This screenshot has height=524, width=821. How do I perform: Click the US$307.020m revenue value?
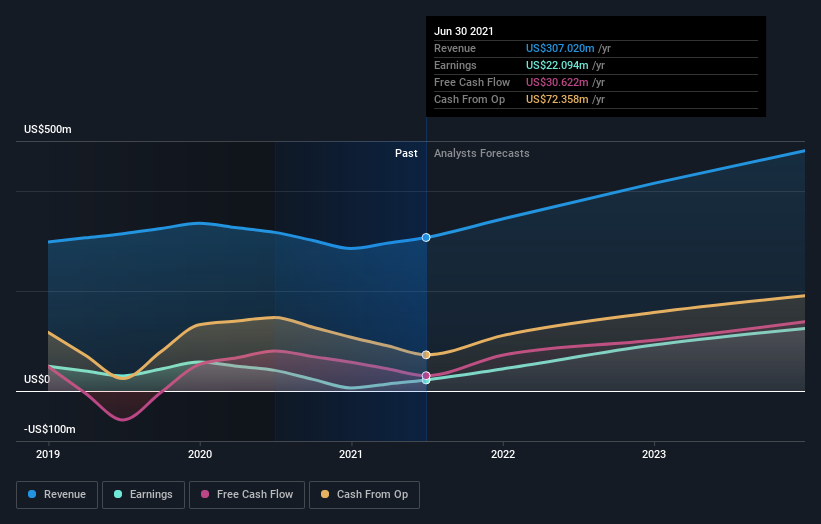(560, 48)
